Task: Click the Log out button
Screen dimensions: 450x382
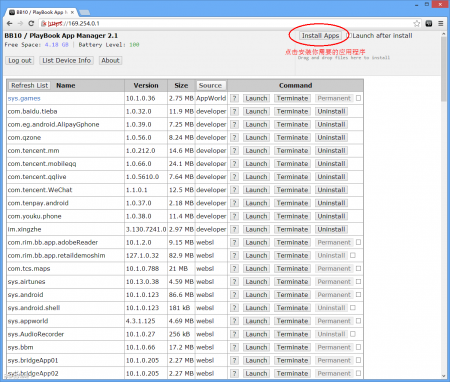Action: 20,60
